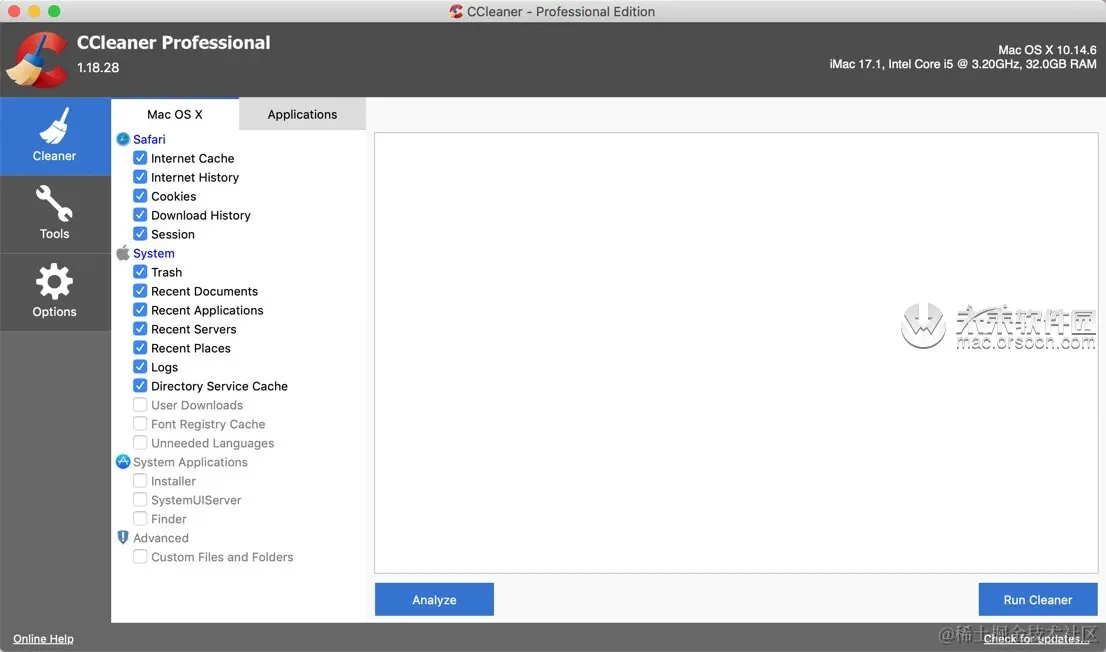The image size is (1106, 652).
Task: Click the System Applications App Store icon
Action: [123, 461]
